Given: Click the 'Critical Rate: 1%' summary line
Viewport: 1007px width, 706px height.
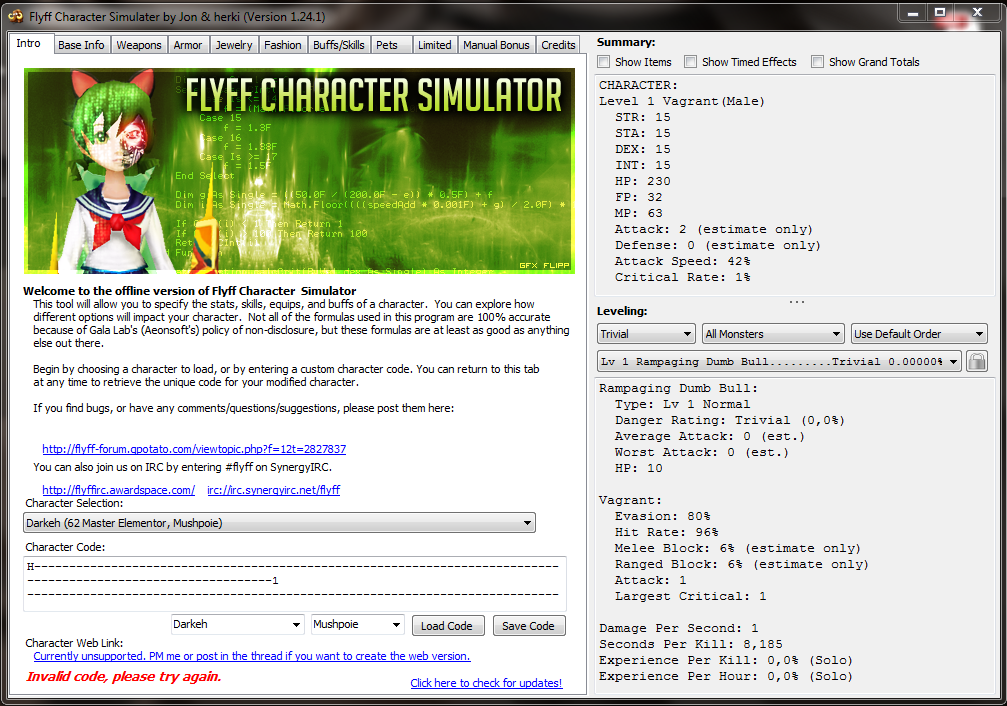Looking at the screenshot, I should pos(682,277).
